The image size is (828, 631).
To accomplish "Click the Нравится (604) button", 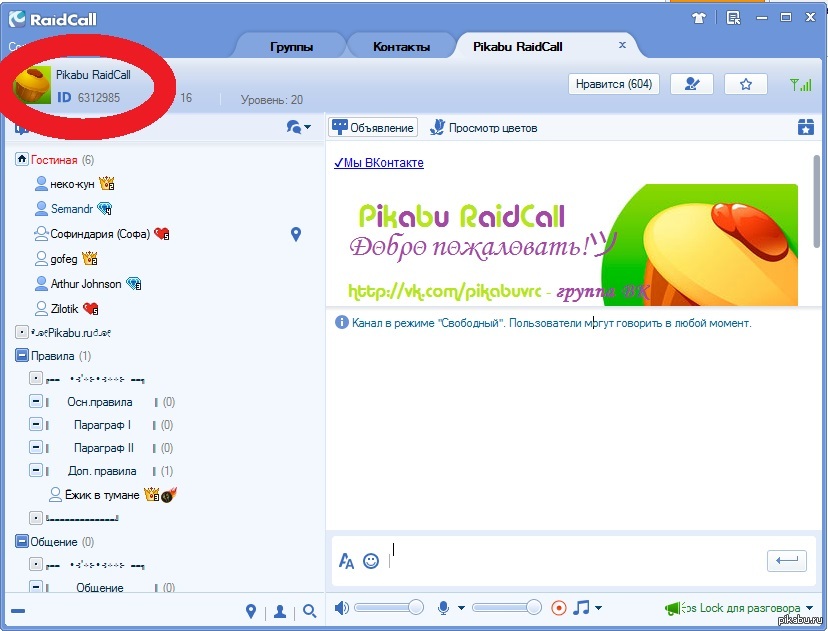I will tap(614, 84).
